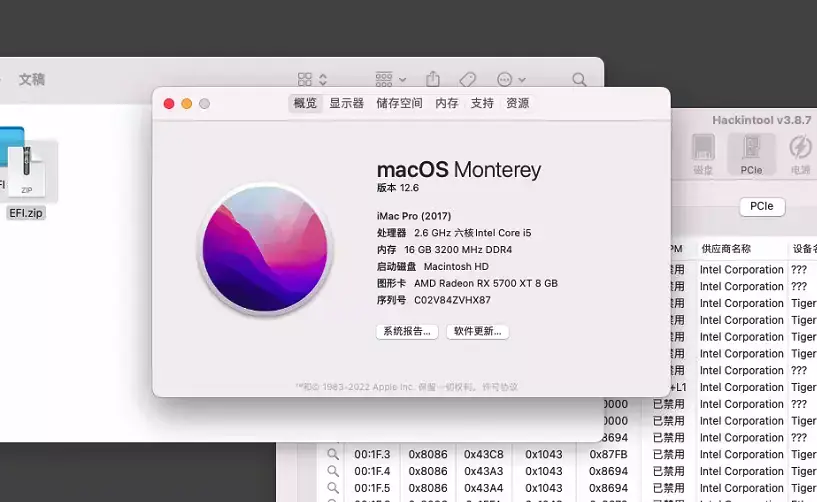The image size is (817, 502).
Task: Click the Finder share icon
Action: click(x=432, y=79)
